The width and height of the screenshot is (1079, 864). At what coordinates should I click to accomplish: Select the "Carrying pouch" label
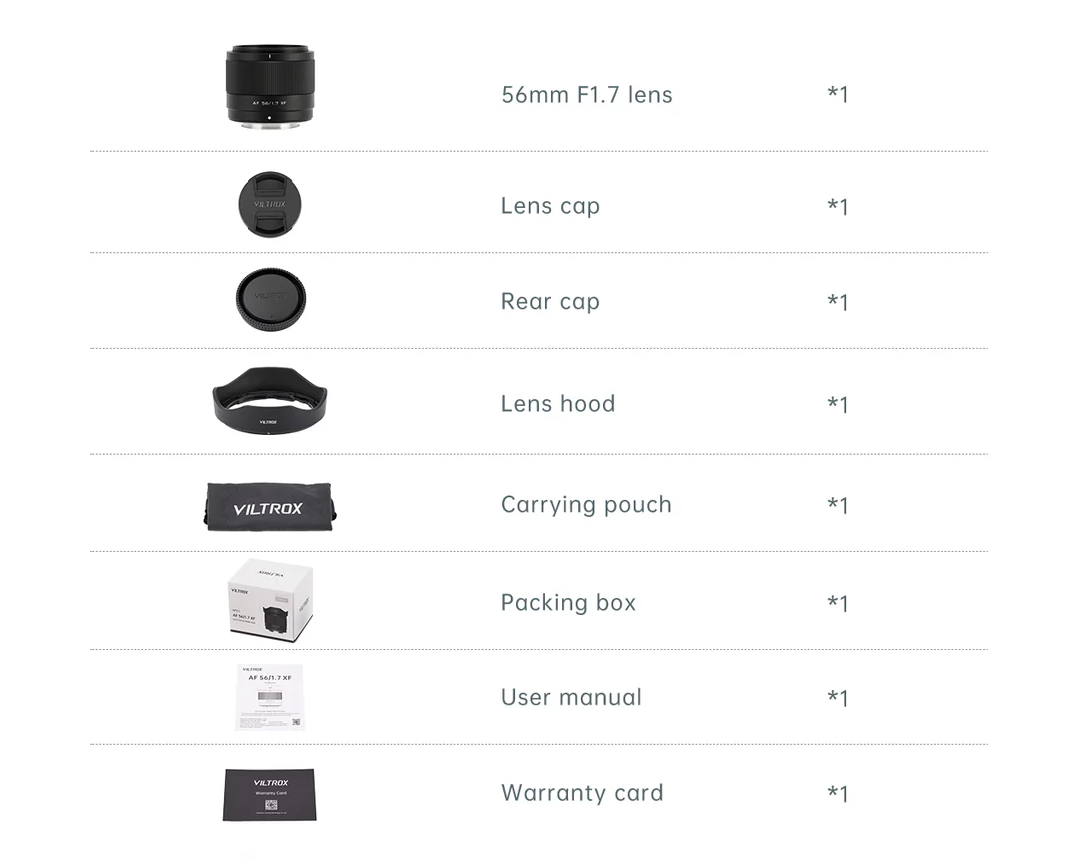coord(586,505)
